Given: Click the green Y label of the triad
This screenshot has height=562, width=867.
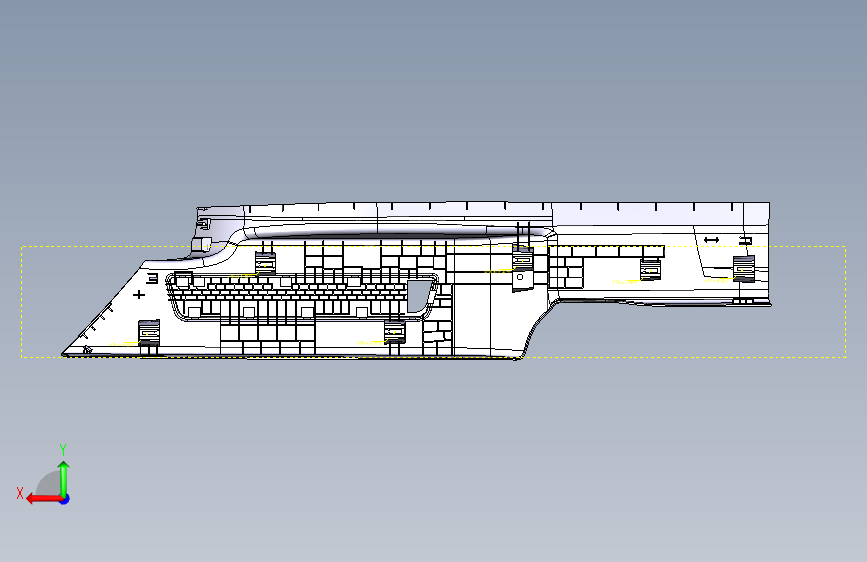Looking at the screenshot, I should [x=63, y=449].
